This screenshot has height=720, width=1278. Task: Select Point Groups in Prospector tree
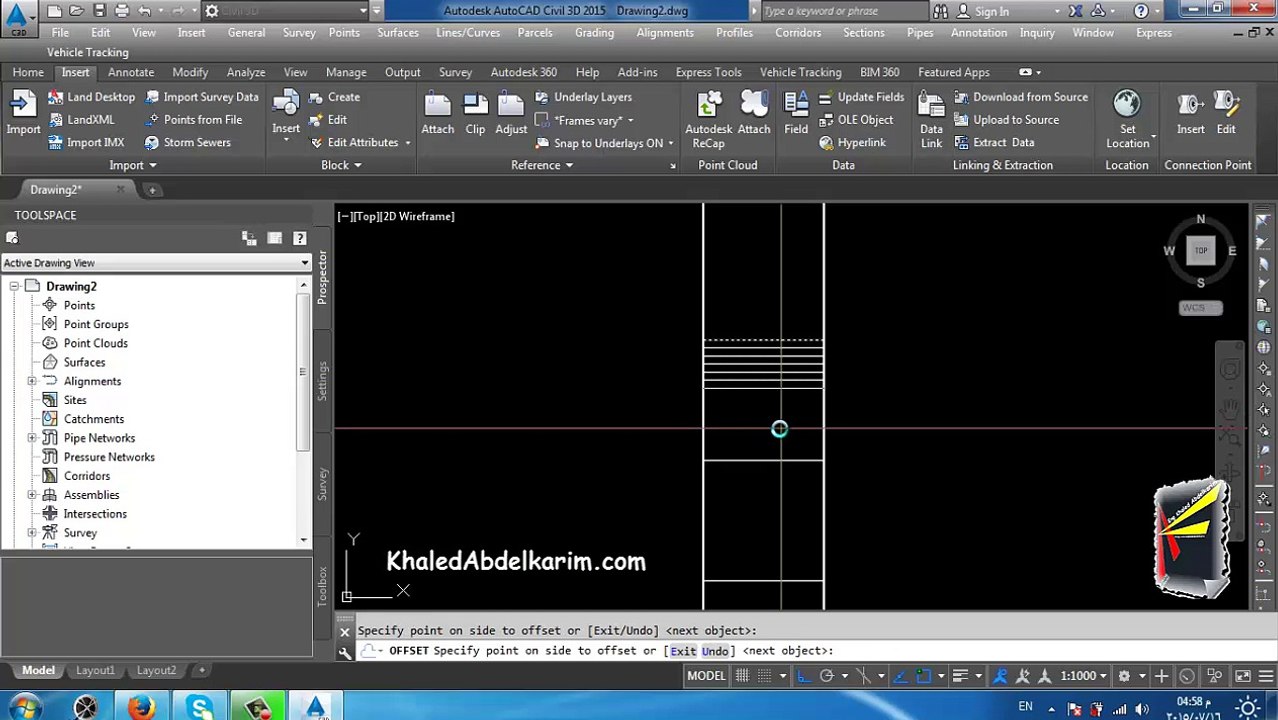click(96, 324)
